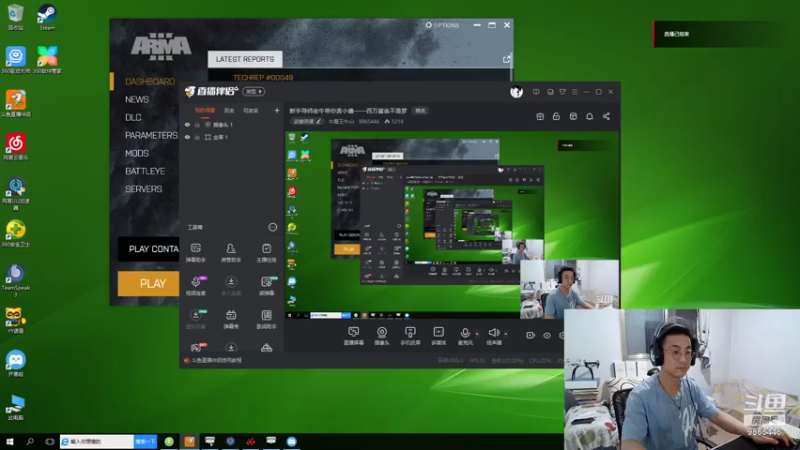Add 手机投屏 phone screen mirroring source

coord(410,336)
